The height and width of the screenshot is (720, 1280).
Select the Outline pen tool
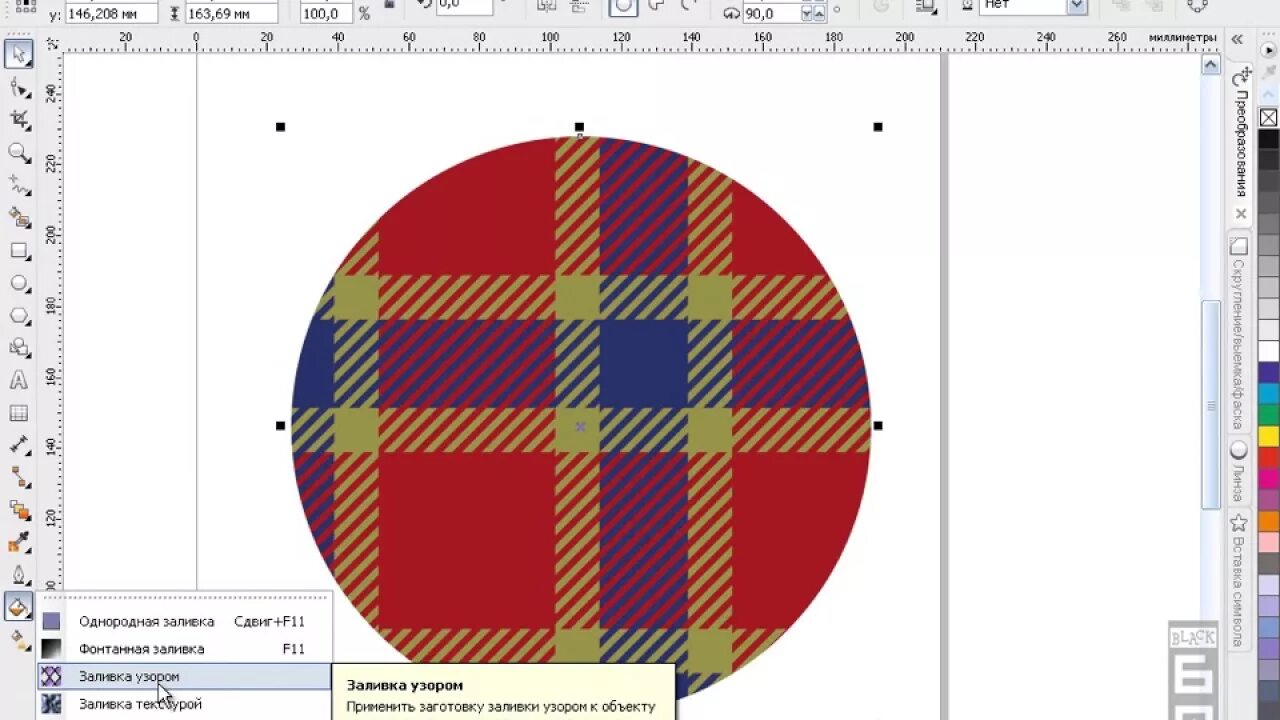(x=18, y=575)
